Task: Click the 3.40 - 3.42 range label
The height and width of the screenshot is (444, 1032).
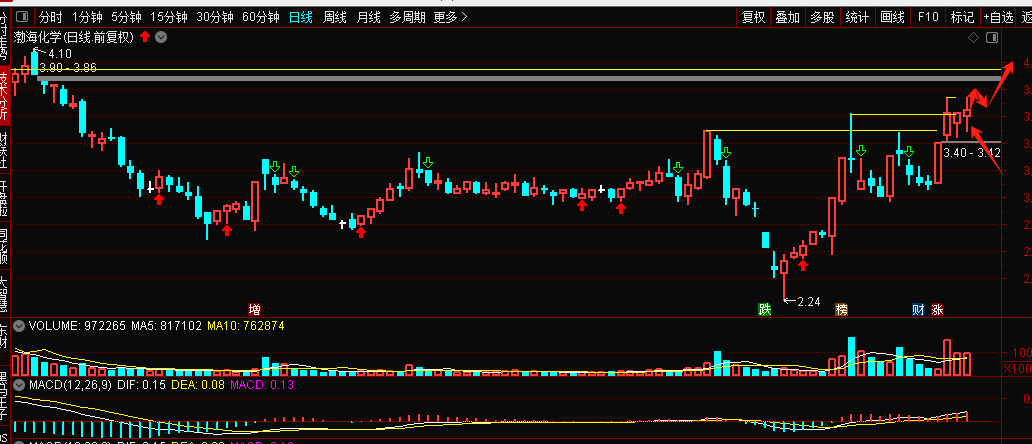Action: coord(971,153)
